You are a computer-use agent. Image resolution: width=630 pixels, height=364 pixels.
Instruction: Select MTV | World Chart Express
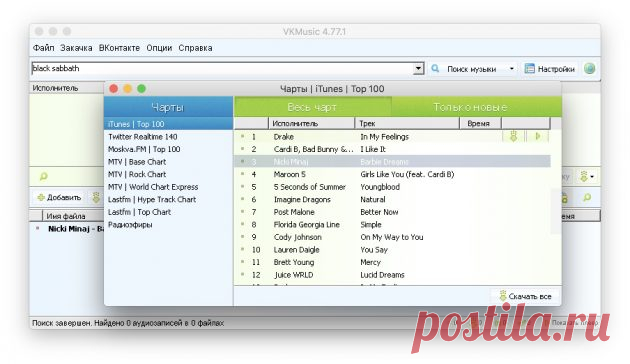[x=168, y=187]
